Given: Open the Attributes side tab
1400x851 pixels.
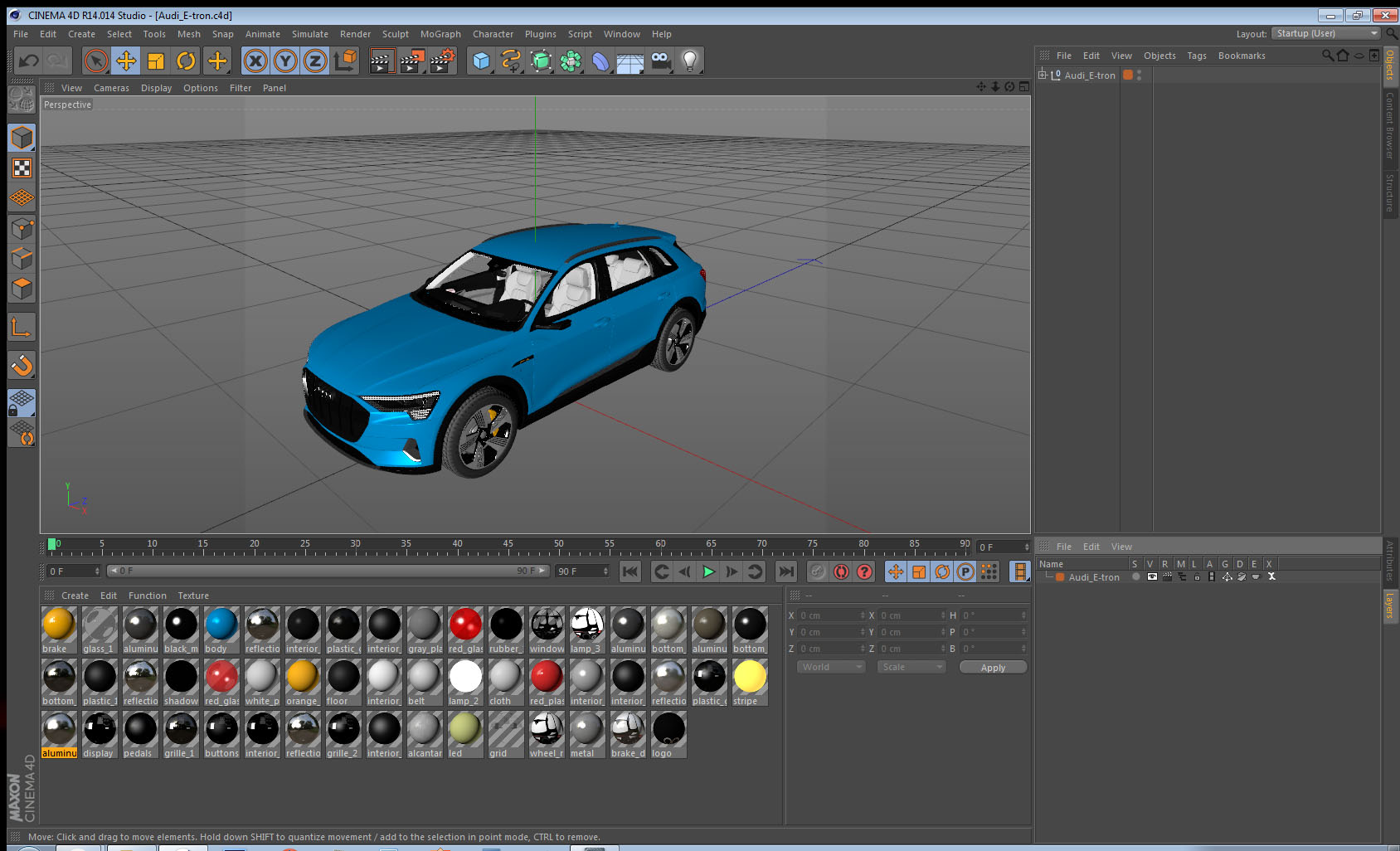Looking at the screenshot, I should [x=1390, y=561].
